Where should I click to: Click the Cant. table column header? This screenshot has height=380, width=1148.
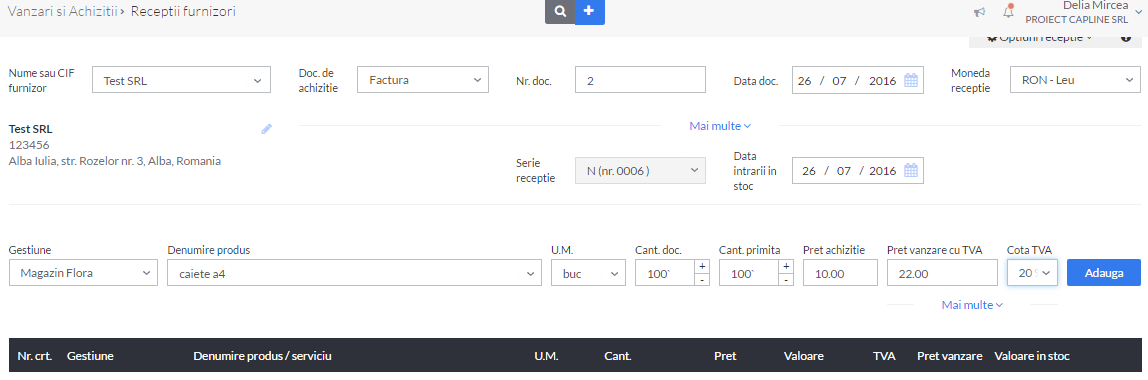618,356
